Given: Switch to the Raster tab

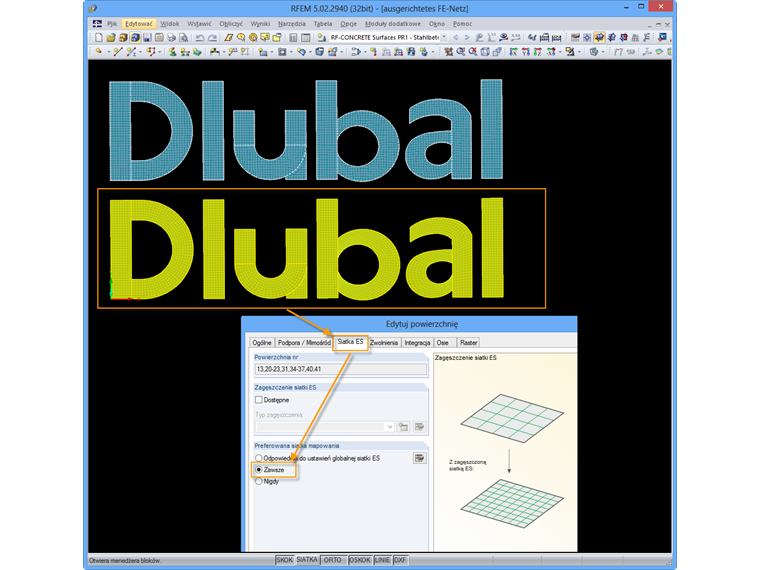Looking at the screenshot, I should click(x=469, y=342).
